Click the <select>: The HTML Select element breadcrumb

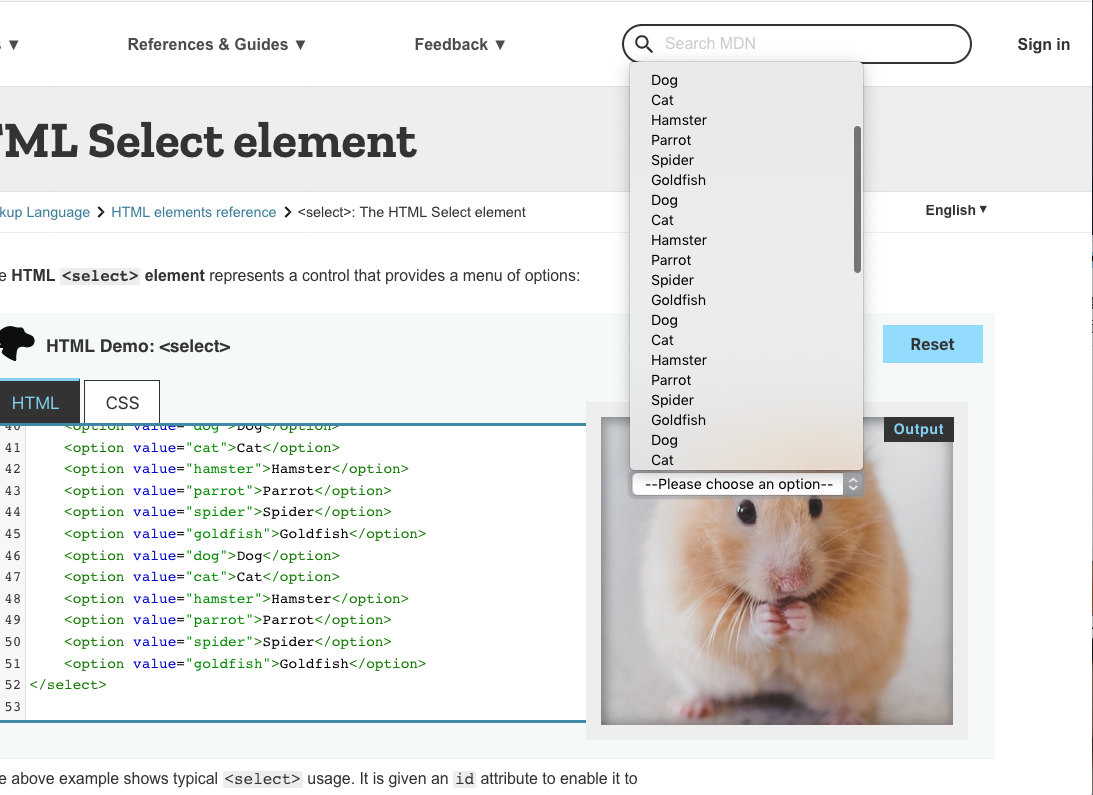tap(411, 212)
